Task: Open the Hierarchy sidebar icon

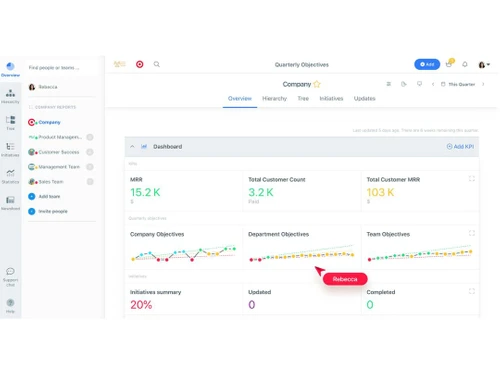Action: [x=10, y=96]
